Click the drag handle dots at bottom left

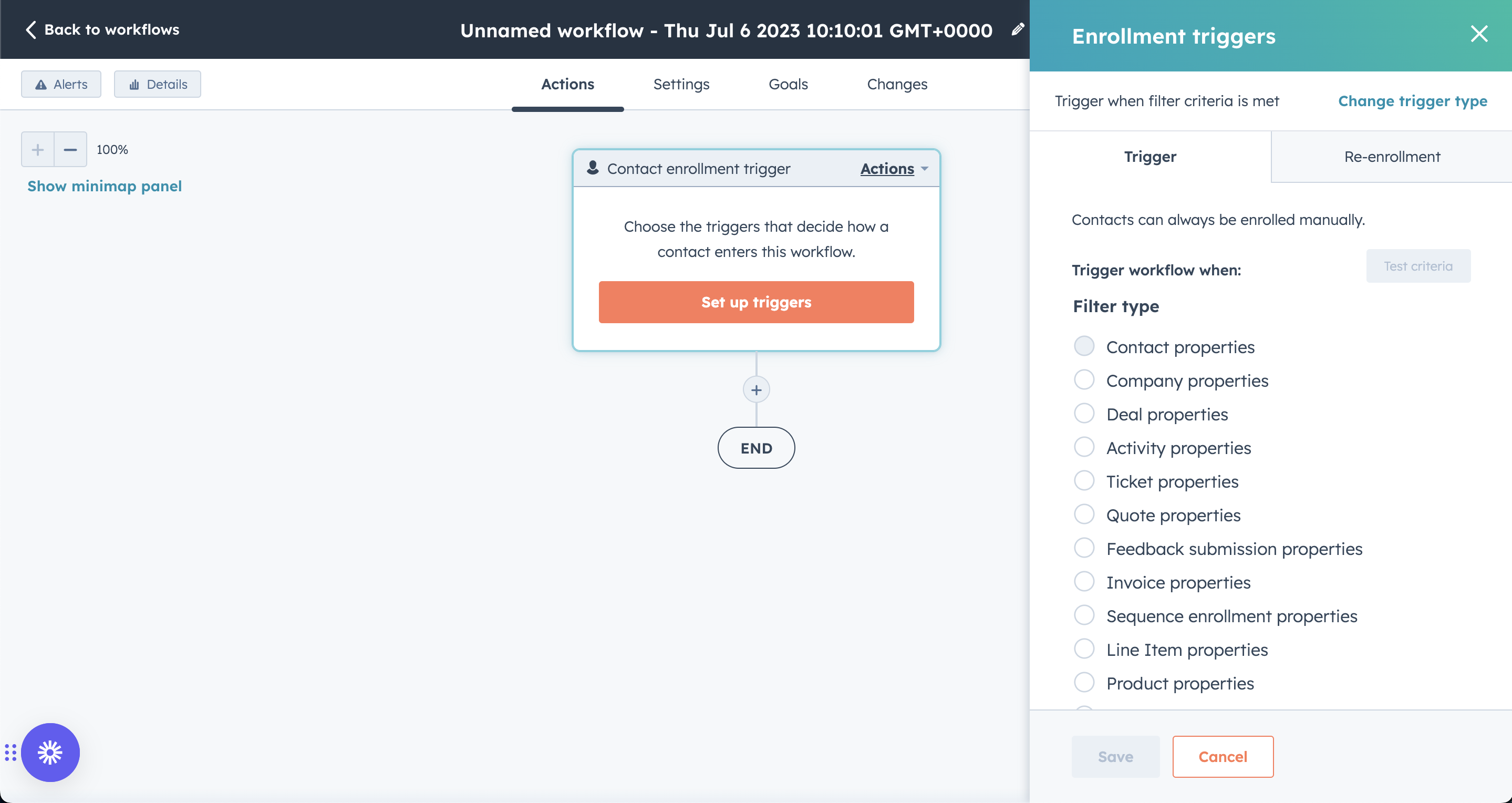[x=10, y=752]
